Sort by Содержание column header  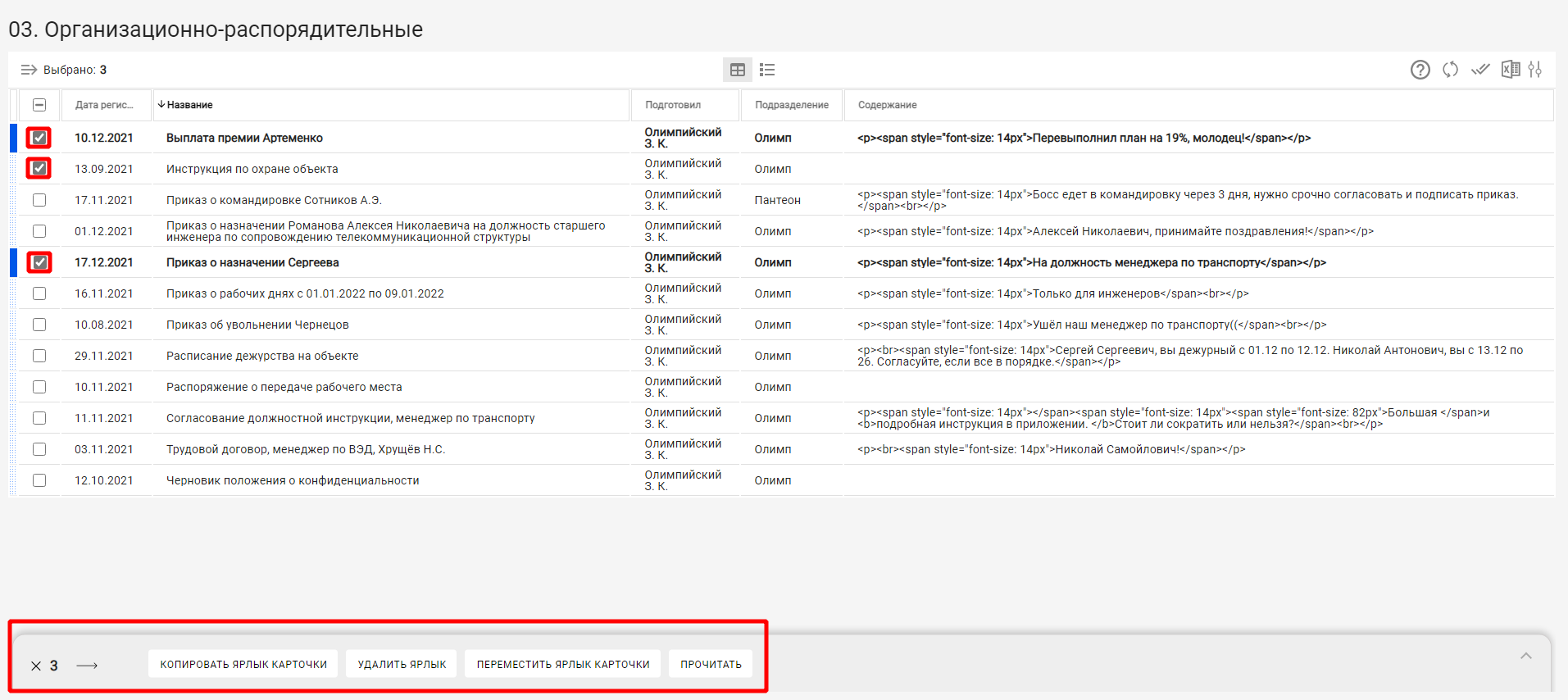coord(1198,105)
